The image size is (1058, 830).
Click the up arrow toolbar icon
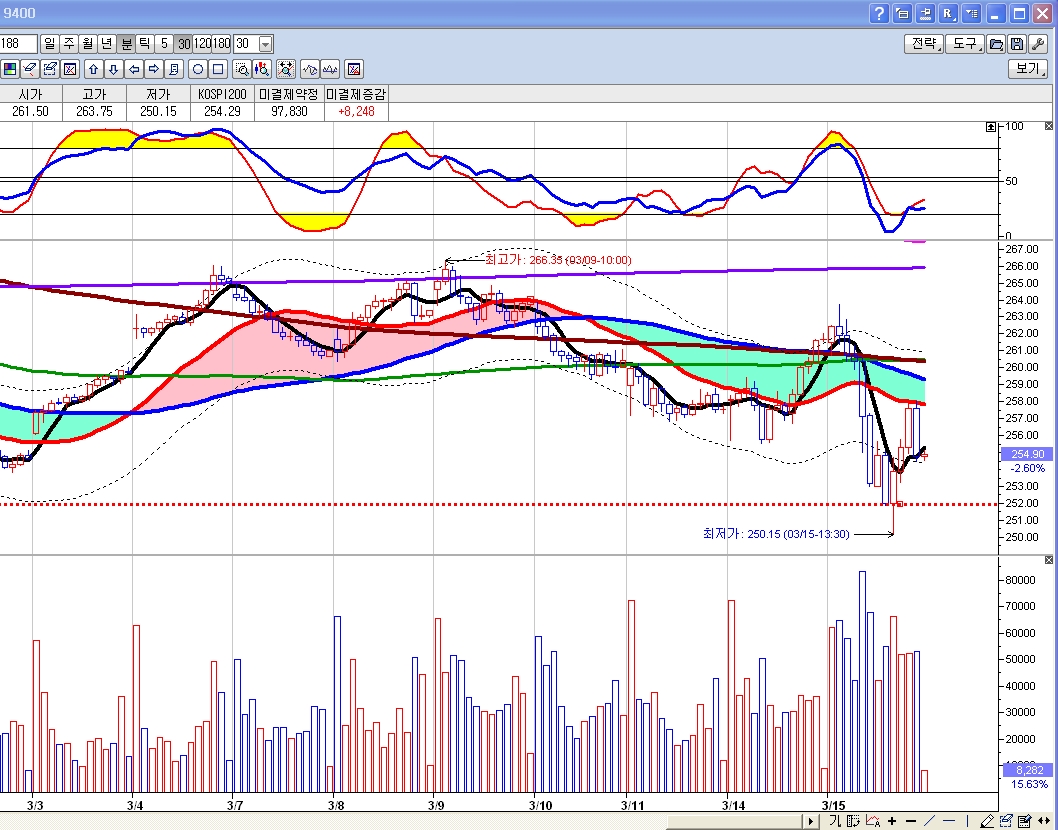93,69
